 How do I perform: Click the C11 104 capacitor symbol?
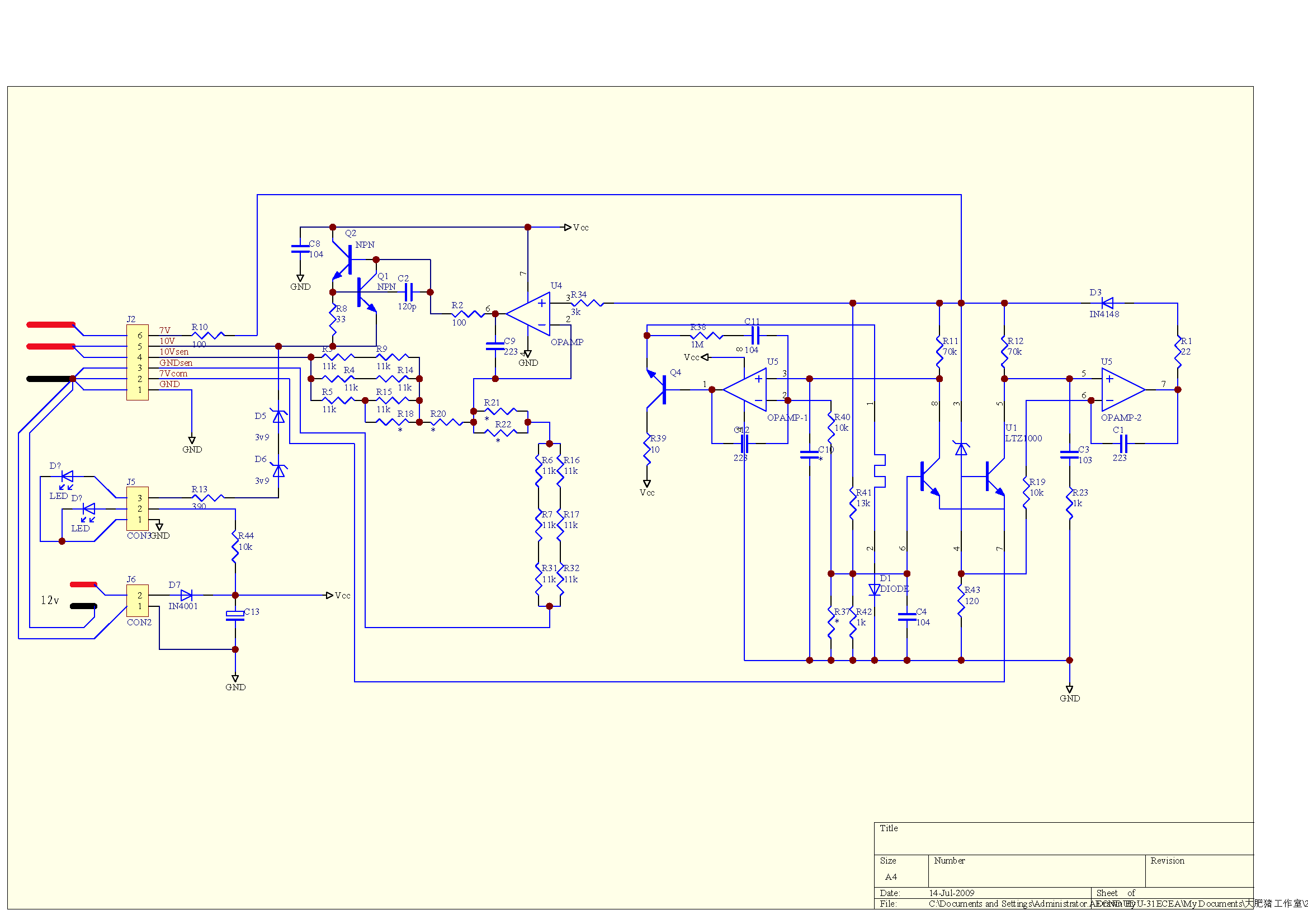[755, 336]
